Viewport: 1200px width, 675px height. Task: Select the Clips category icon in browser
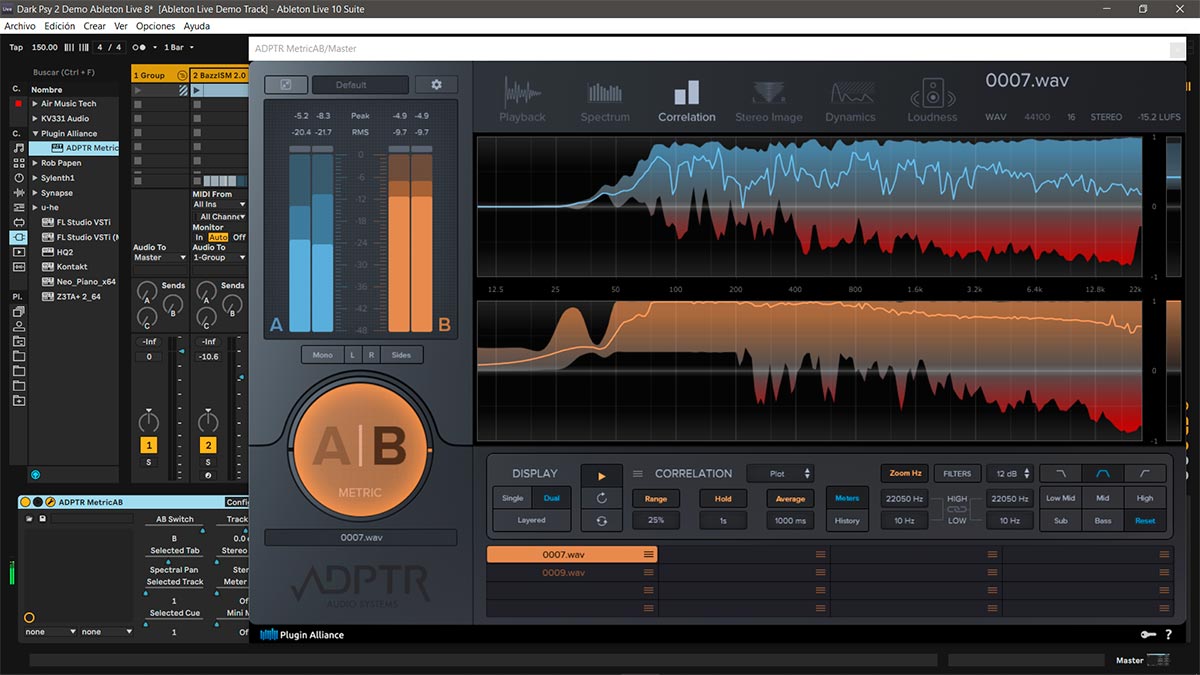18,252
